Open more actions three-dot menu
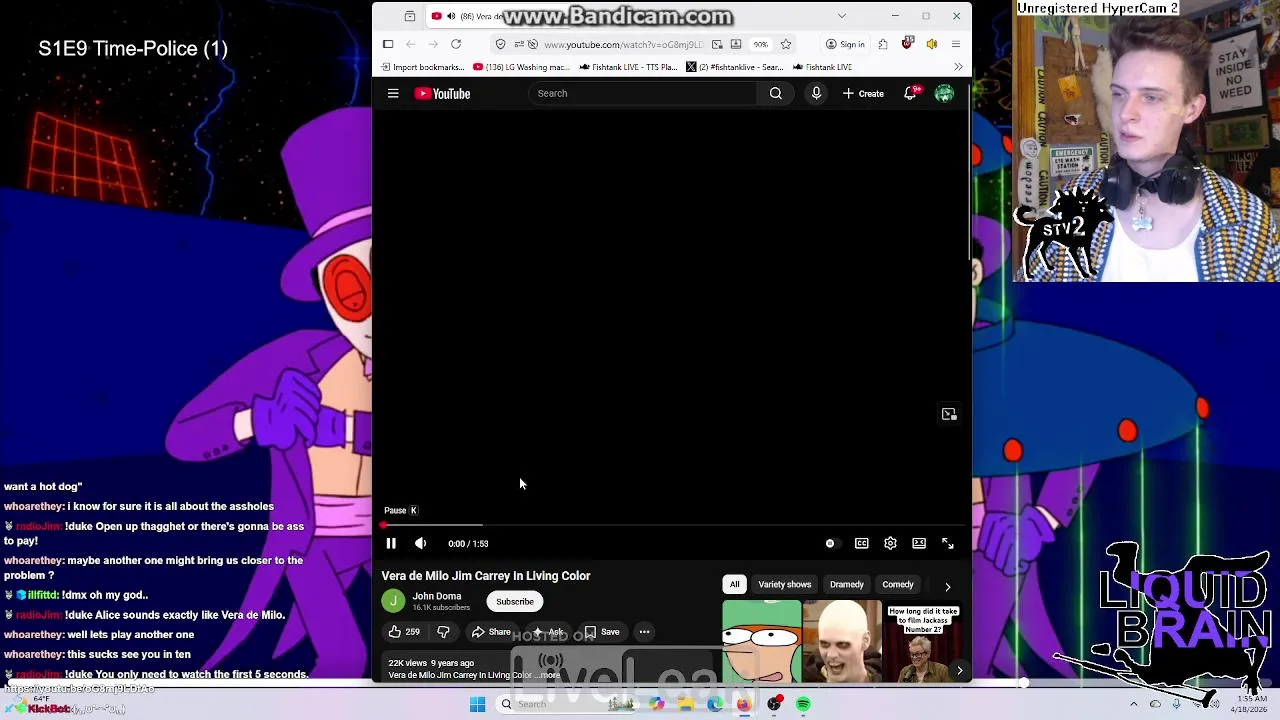 click(x=644, y=632)
